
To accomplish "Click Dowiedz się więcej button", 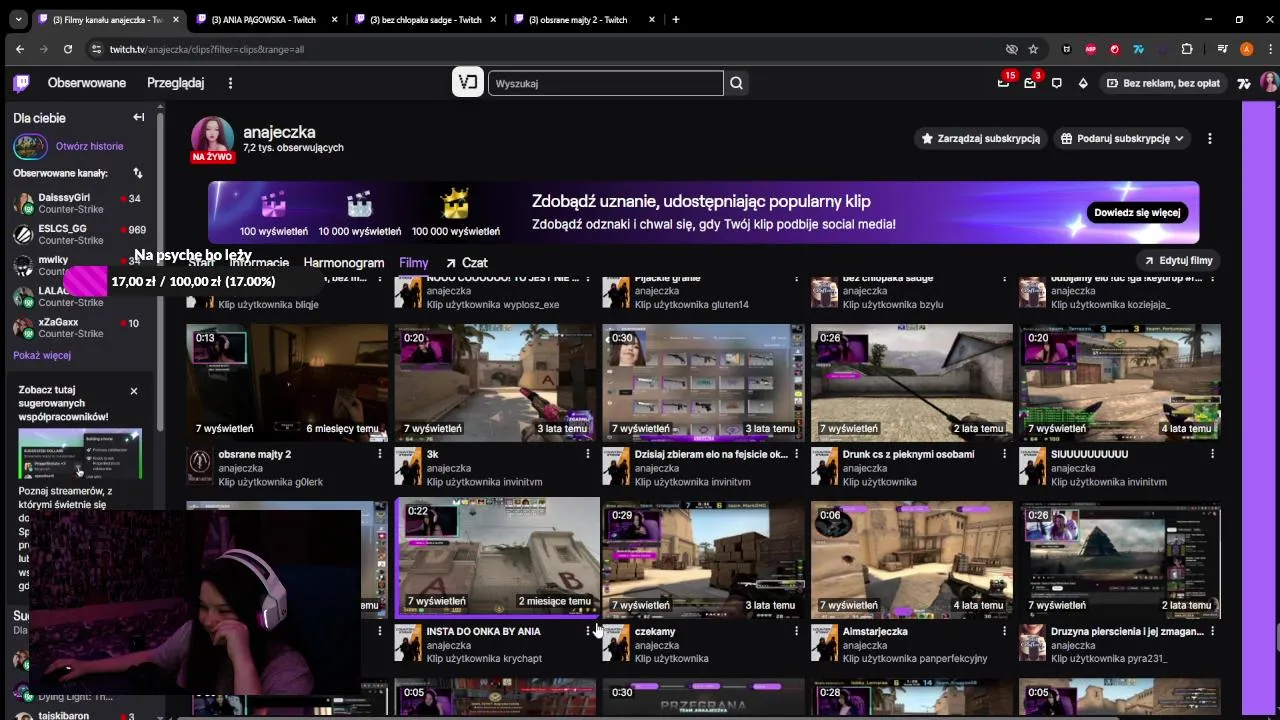I will pyautogui.click(x=1137, y=212).
